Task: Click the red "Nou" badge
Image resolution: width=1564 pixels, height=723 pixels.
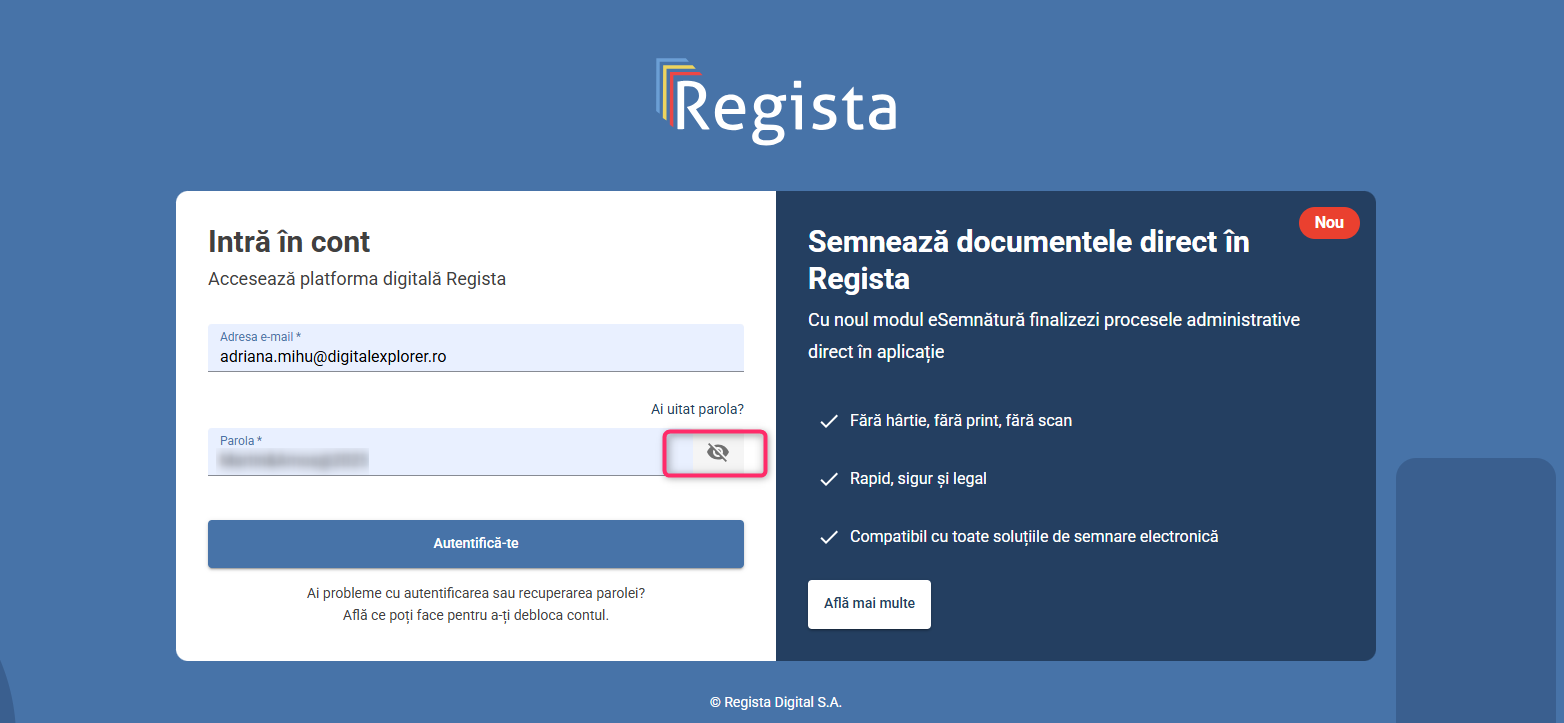Action: click(x=1329, y=223)
